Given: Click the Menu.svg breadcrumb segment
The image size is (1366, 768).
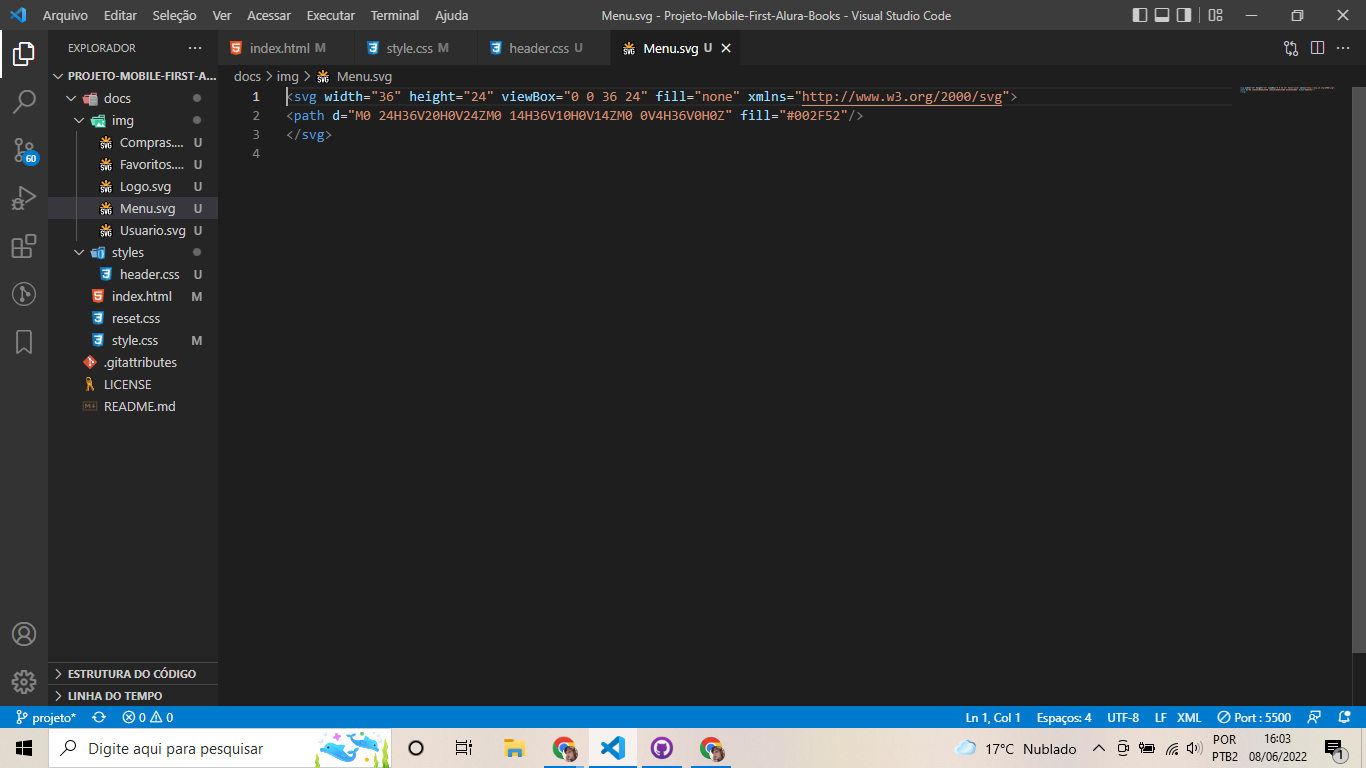Looking at the screenshot, I should tap(355, 76).
